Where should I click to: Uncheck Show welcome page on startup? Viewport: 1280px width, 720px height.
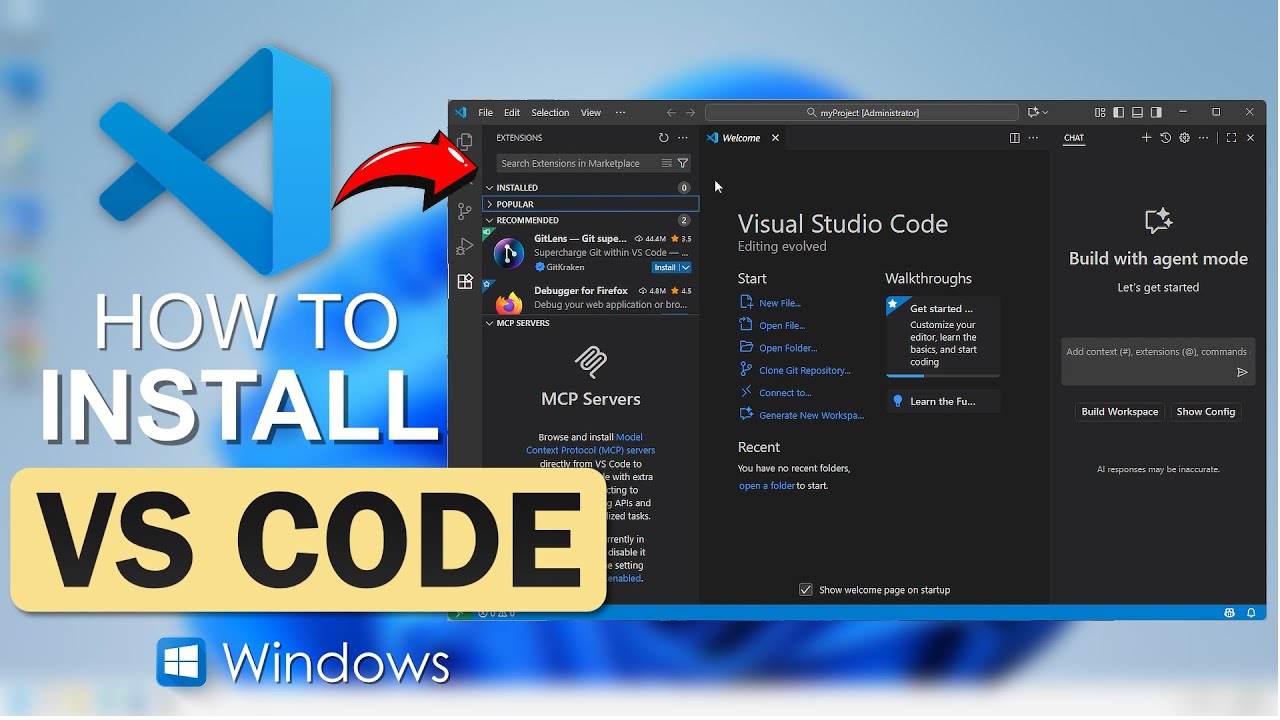(x=806, y=590)
